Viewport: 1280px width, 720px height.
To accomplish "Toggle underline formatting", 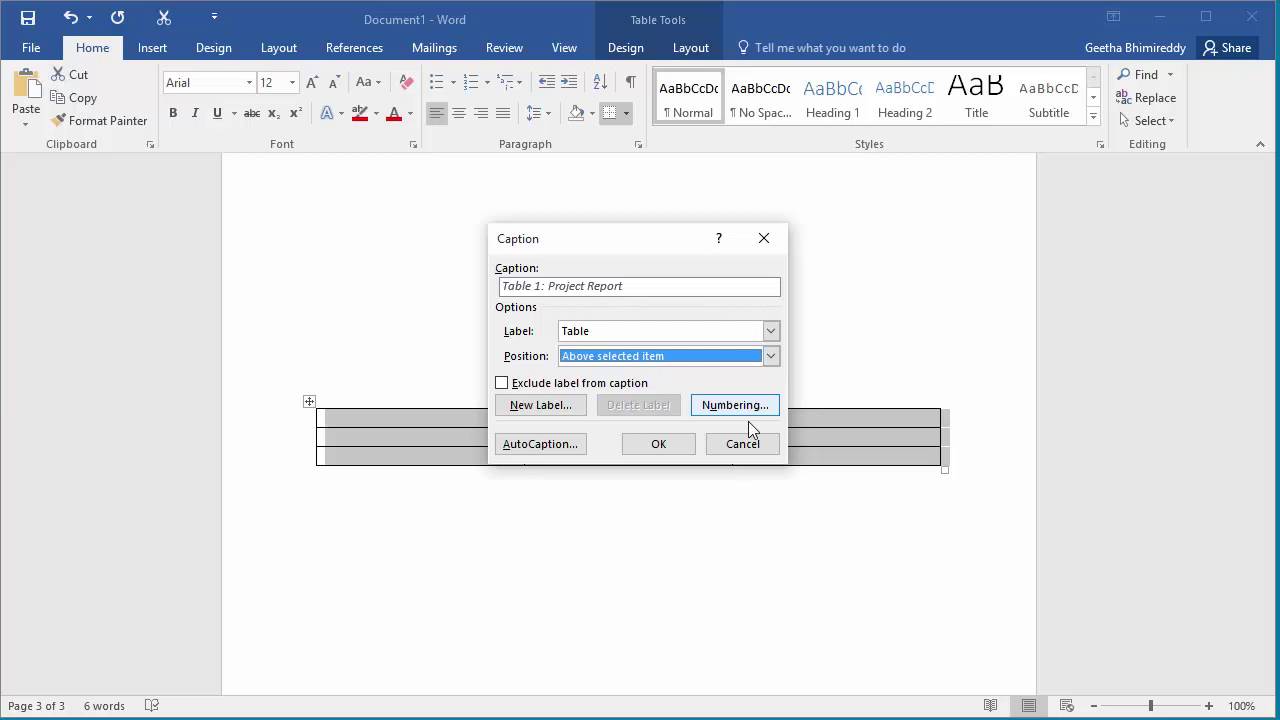I will coord(217,114).
